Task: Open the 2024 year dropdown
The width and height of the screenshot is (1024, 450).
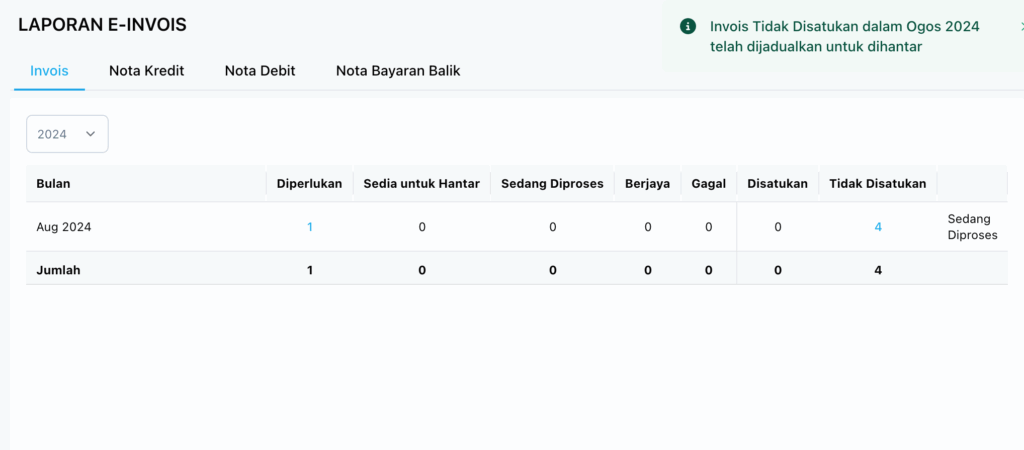Action: pyautogui.click(x=66, y=134)
